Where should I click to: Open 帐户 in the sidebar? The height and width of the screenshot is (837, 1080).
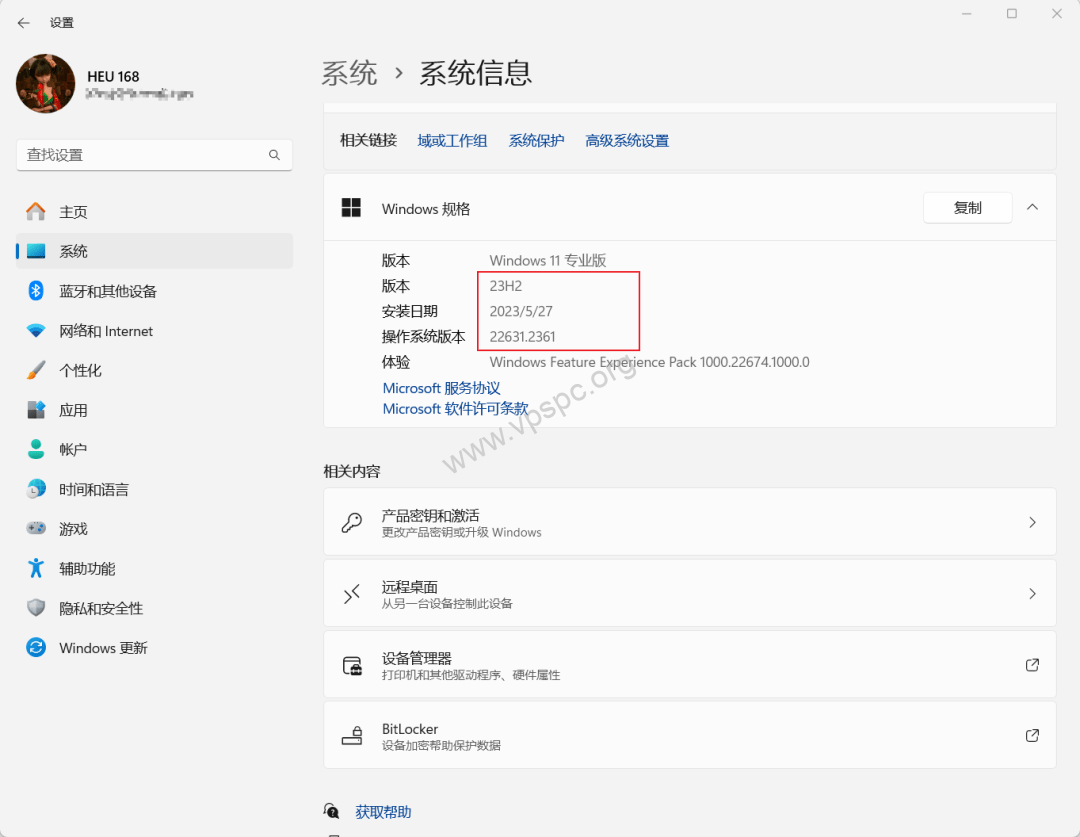154,449
